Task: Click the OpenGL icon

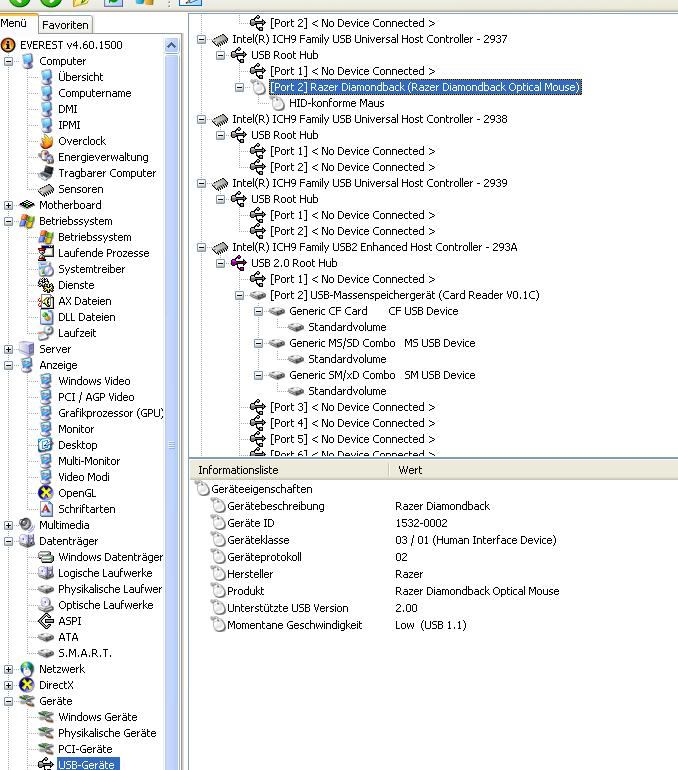Action: (46, 493)
